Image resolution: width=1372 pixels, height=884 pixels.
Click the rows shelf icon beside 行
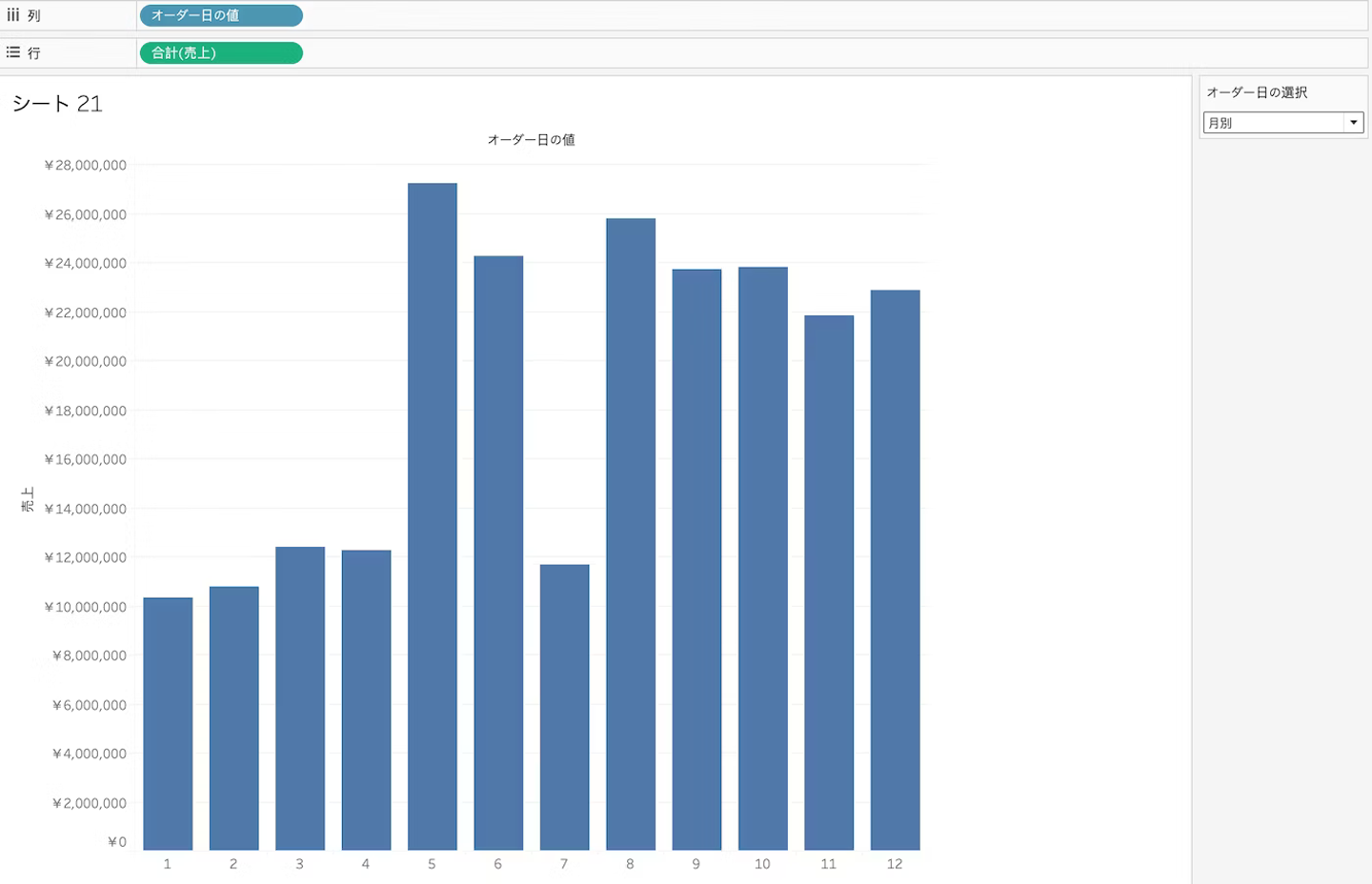13,52
